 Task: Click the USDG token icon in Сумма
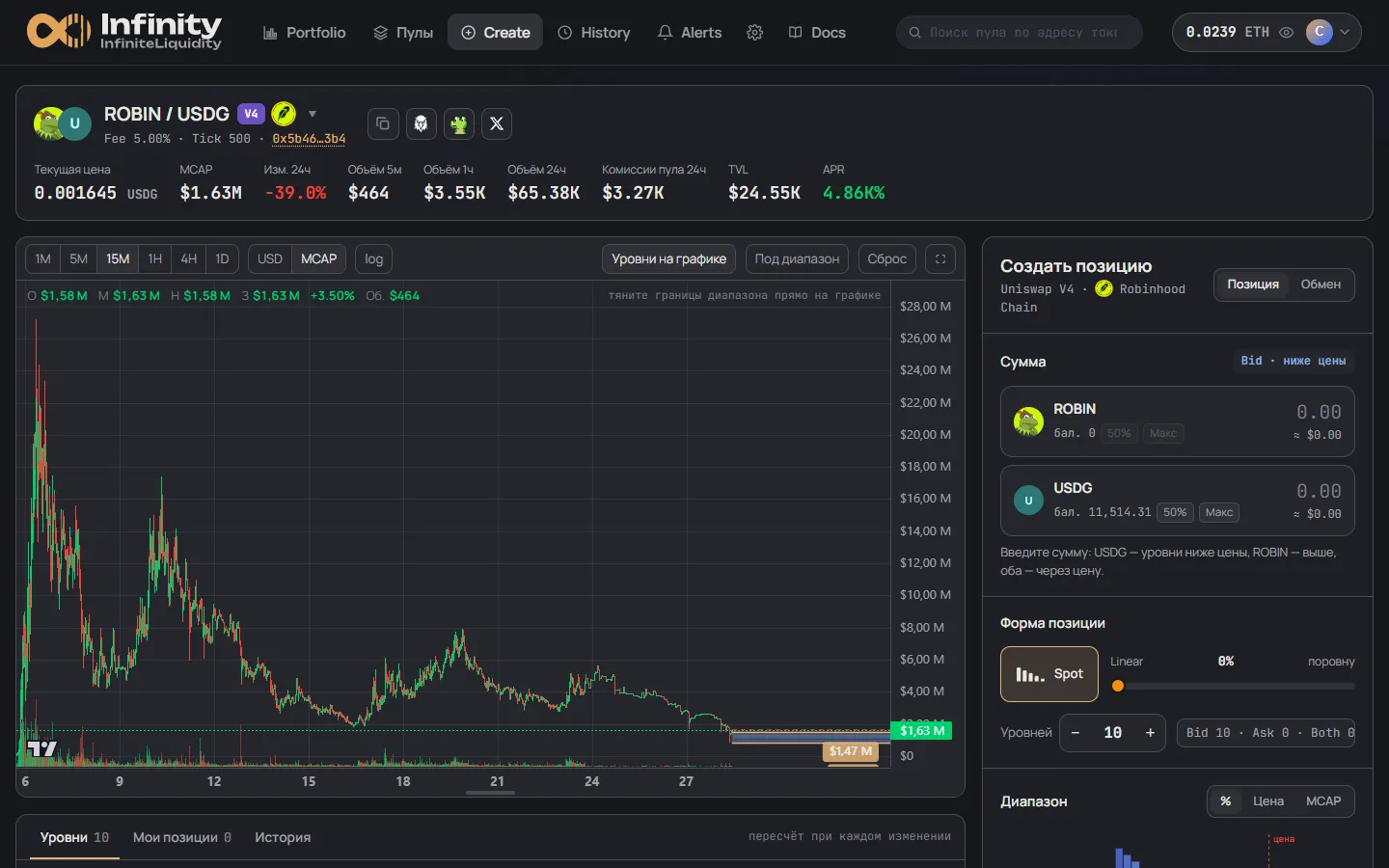coord(1028,501)
